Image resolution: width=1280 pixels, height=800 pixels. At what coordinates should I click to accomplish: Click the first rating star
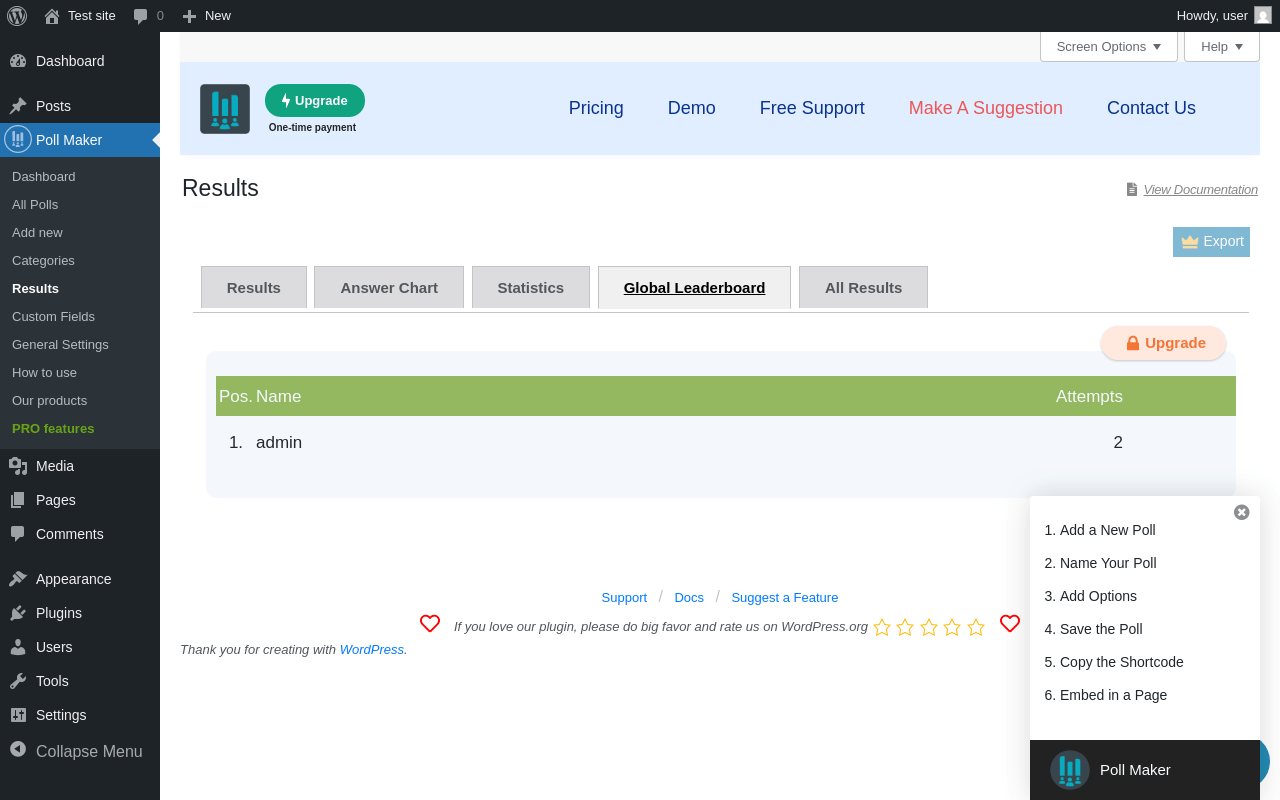coord(882,627)
